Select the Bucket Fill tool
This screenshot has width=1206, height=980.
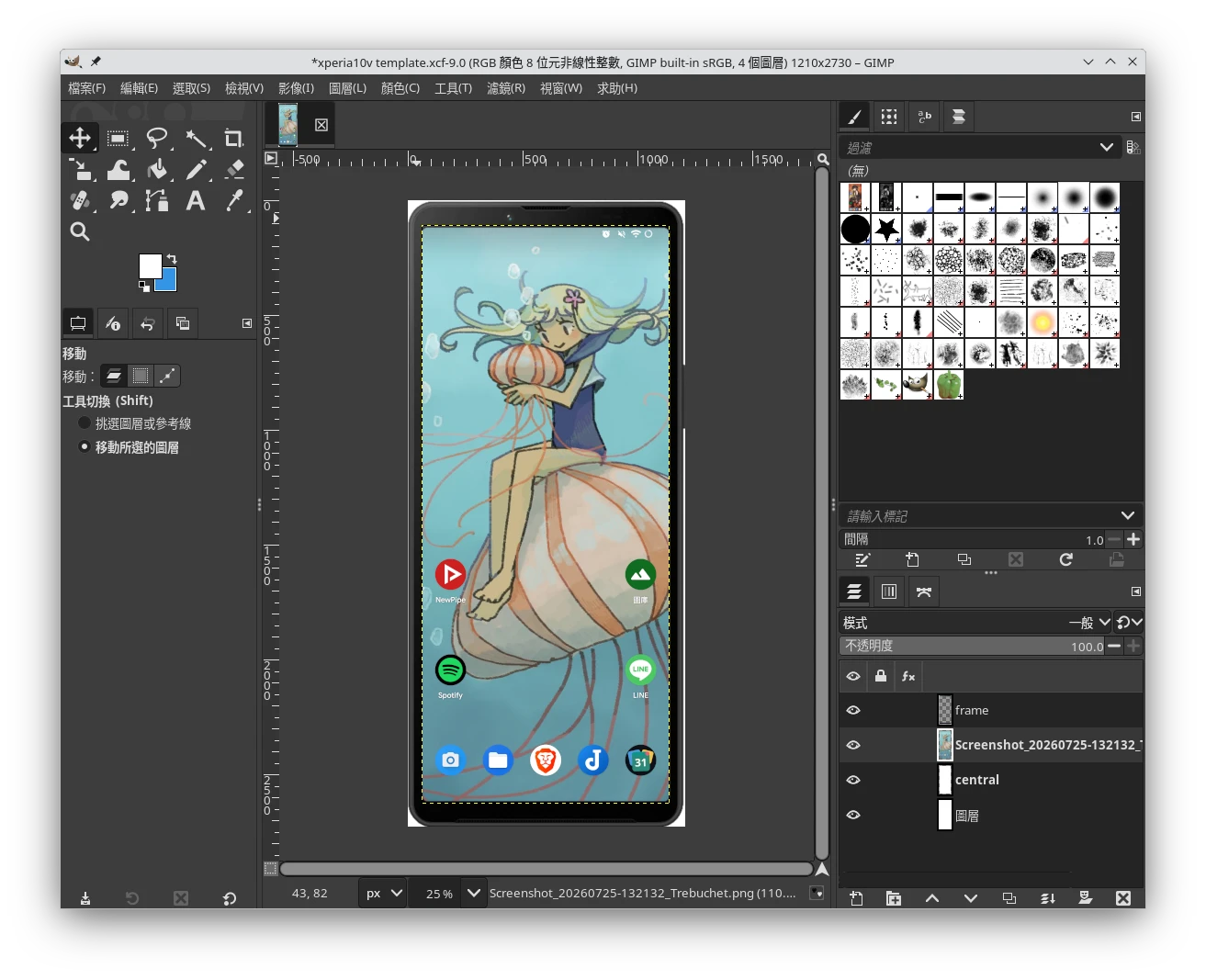157,169
